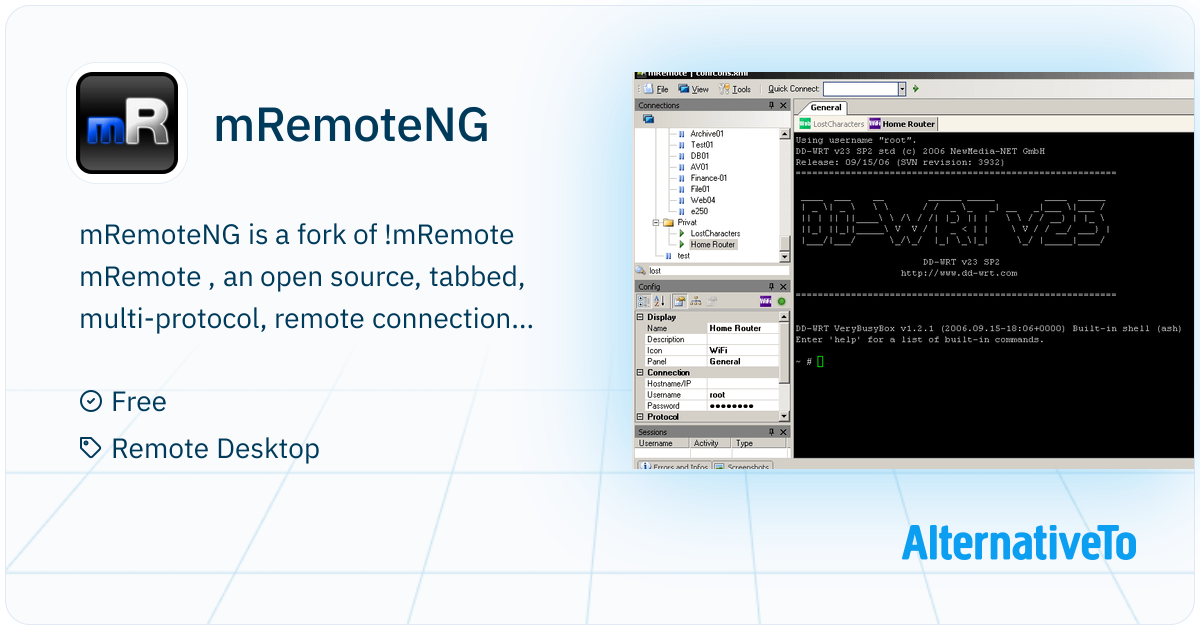
Task: Click the empty Description value field
Action: click(743, 339)
